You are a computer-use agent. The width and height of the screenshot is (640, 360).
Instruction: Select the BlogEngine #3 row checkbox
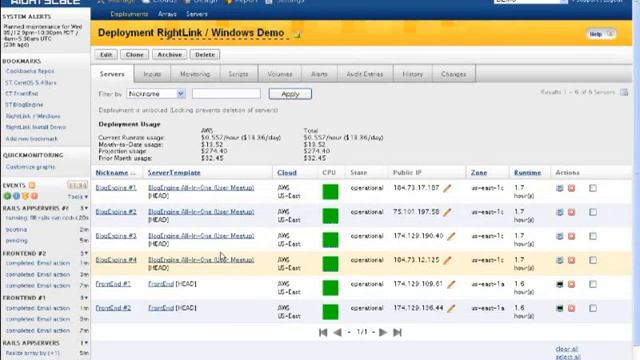tap(593, 236)
